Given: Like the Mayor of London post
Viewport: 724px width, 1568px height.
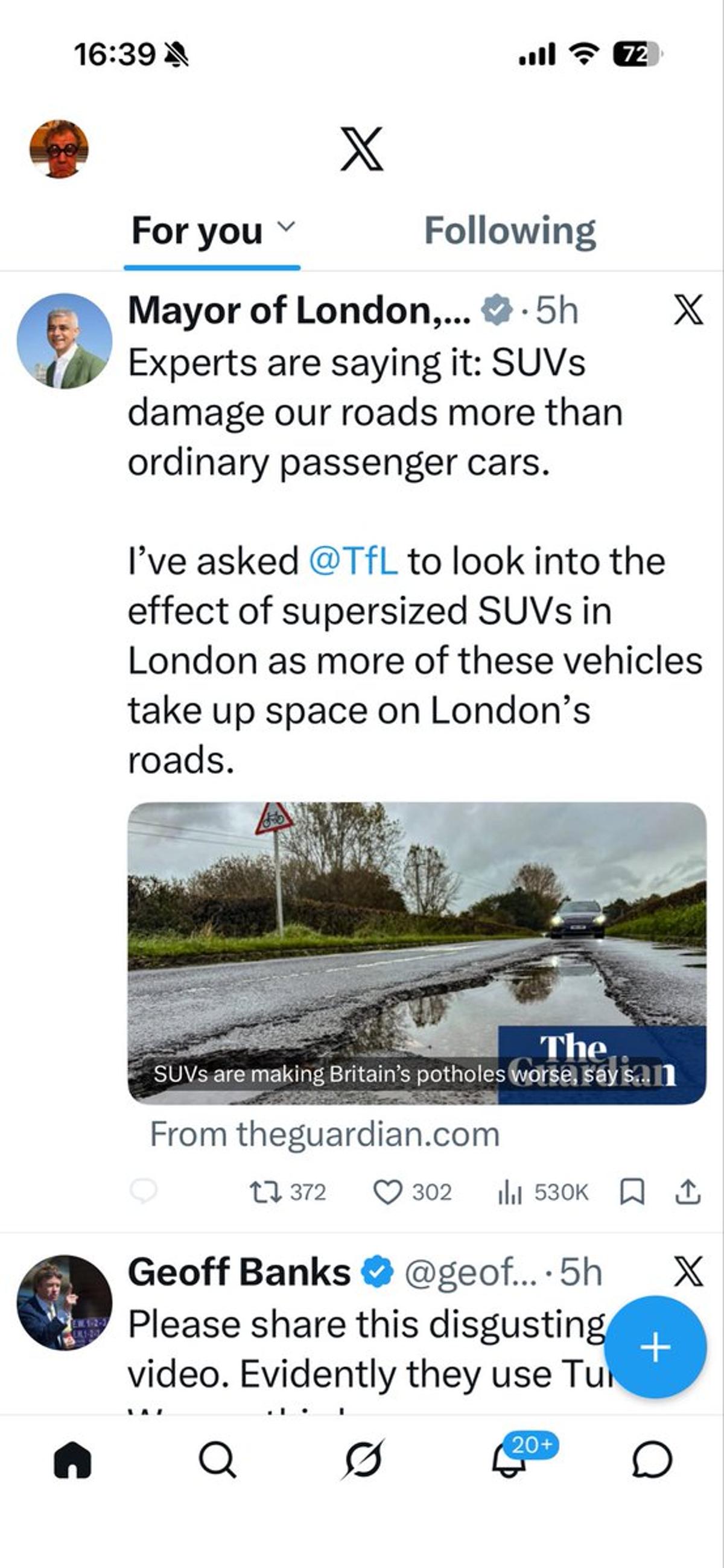Looking at the screenshot, I should coord(387,1192).
